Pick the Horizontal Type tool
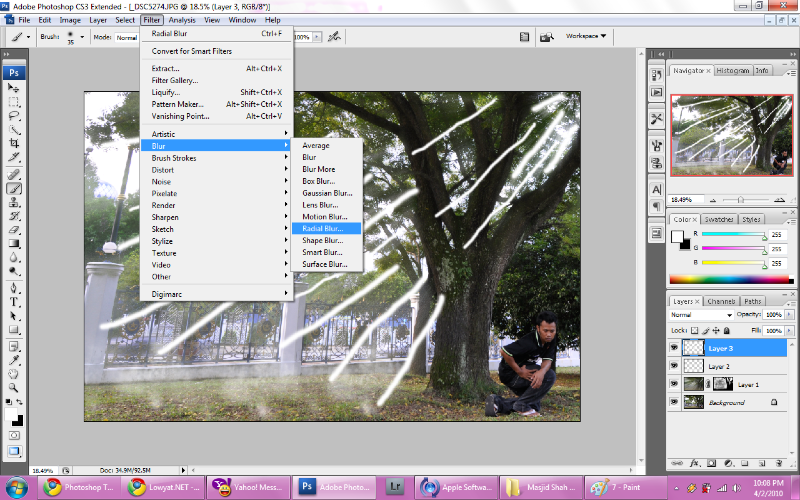Viewport: 800px width, 500px height. pyautogui.click(x=15, y=301)
